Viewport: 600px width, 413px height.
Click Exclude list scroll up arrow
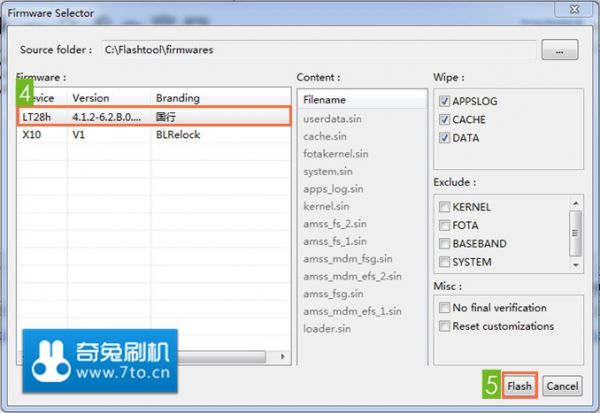pyautogui.click(x=576, y=202)
